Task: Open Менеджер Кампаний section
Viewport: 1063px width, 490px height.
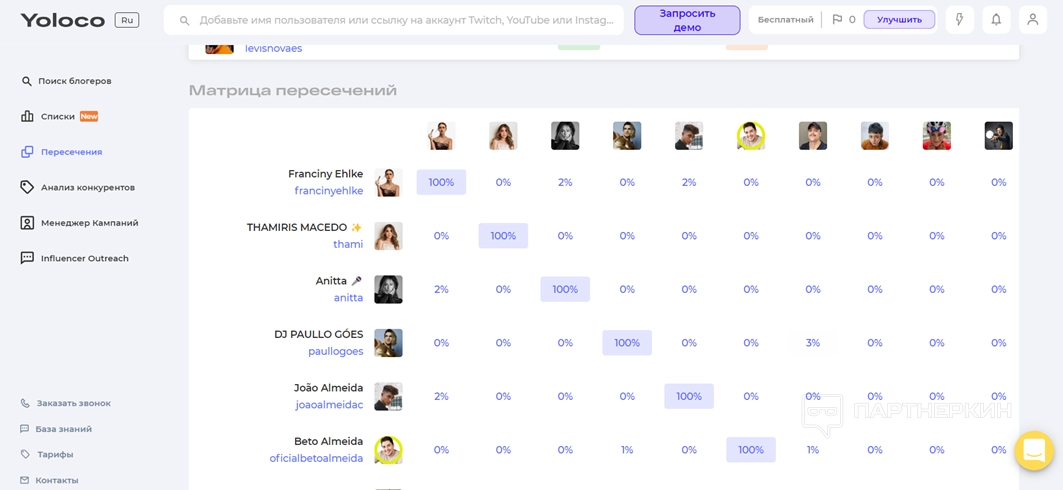Action: [x=89, y=223]
